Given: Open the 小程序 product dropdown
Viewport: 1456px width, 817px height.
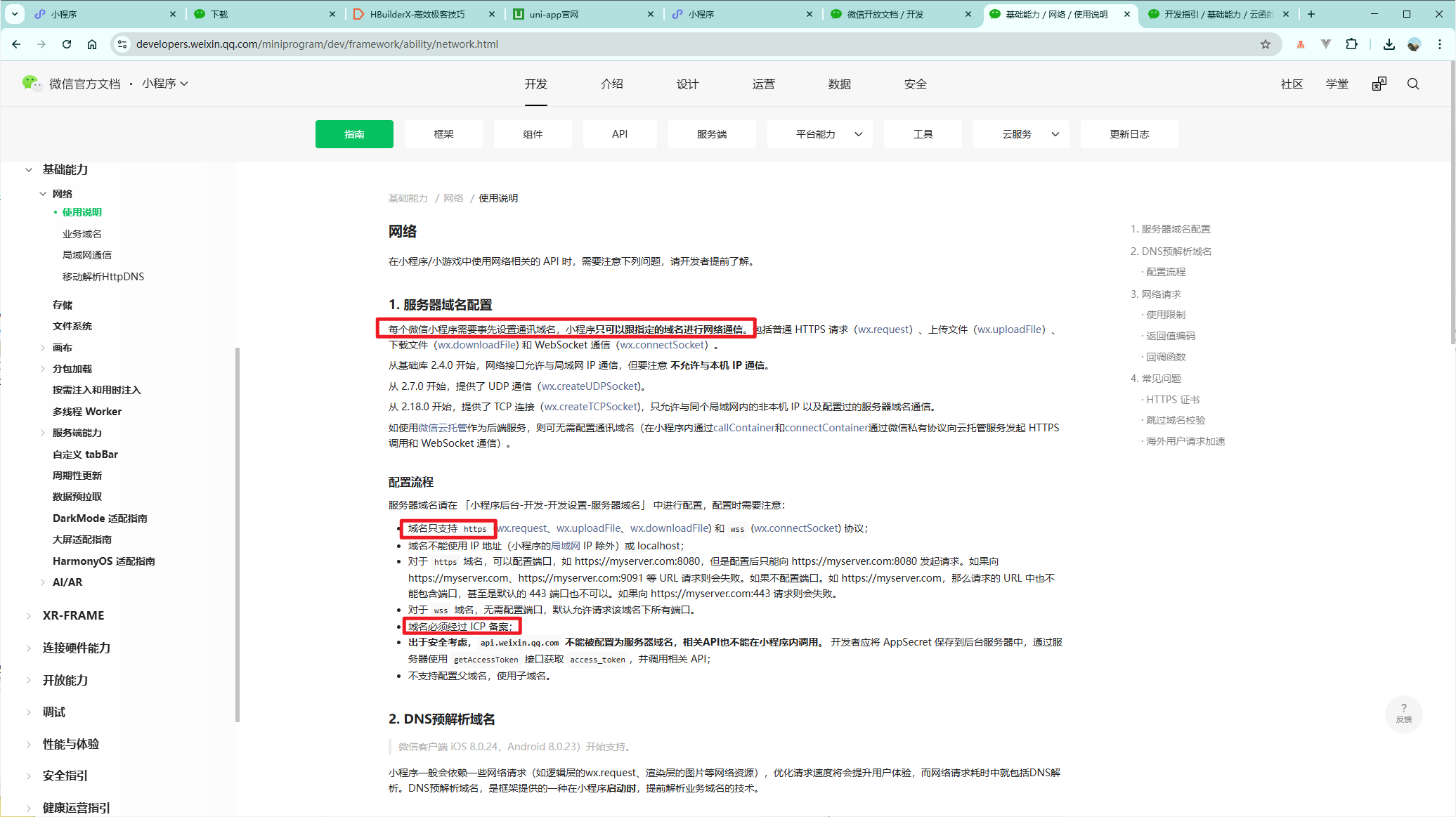Looking at the screenshot, I should click(x=165, y=83).
